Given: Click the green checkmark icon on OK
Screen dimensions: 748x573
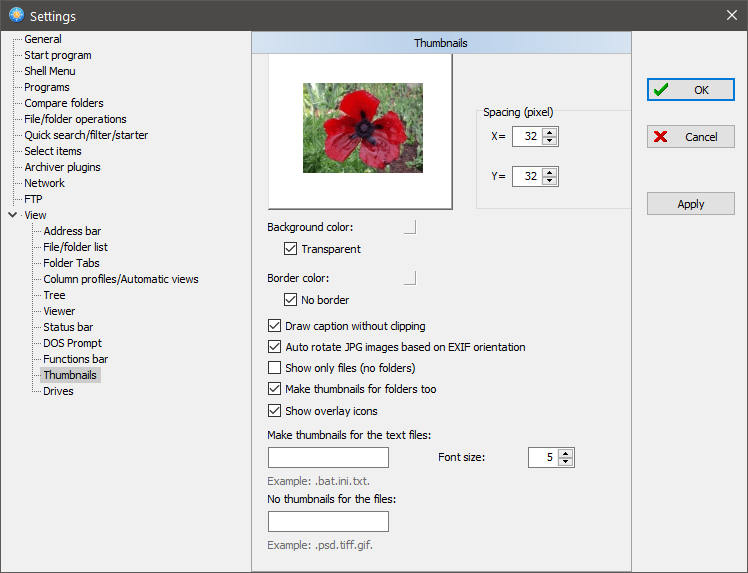Looking at the screenshot, I should [x=661, y=90].
